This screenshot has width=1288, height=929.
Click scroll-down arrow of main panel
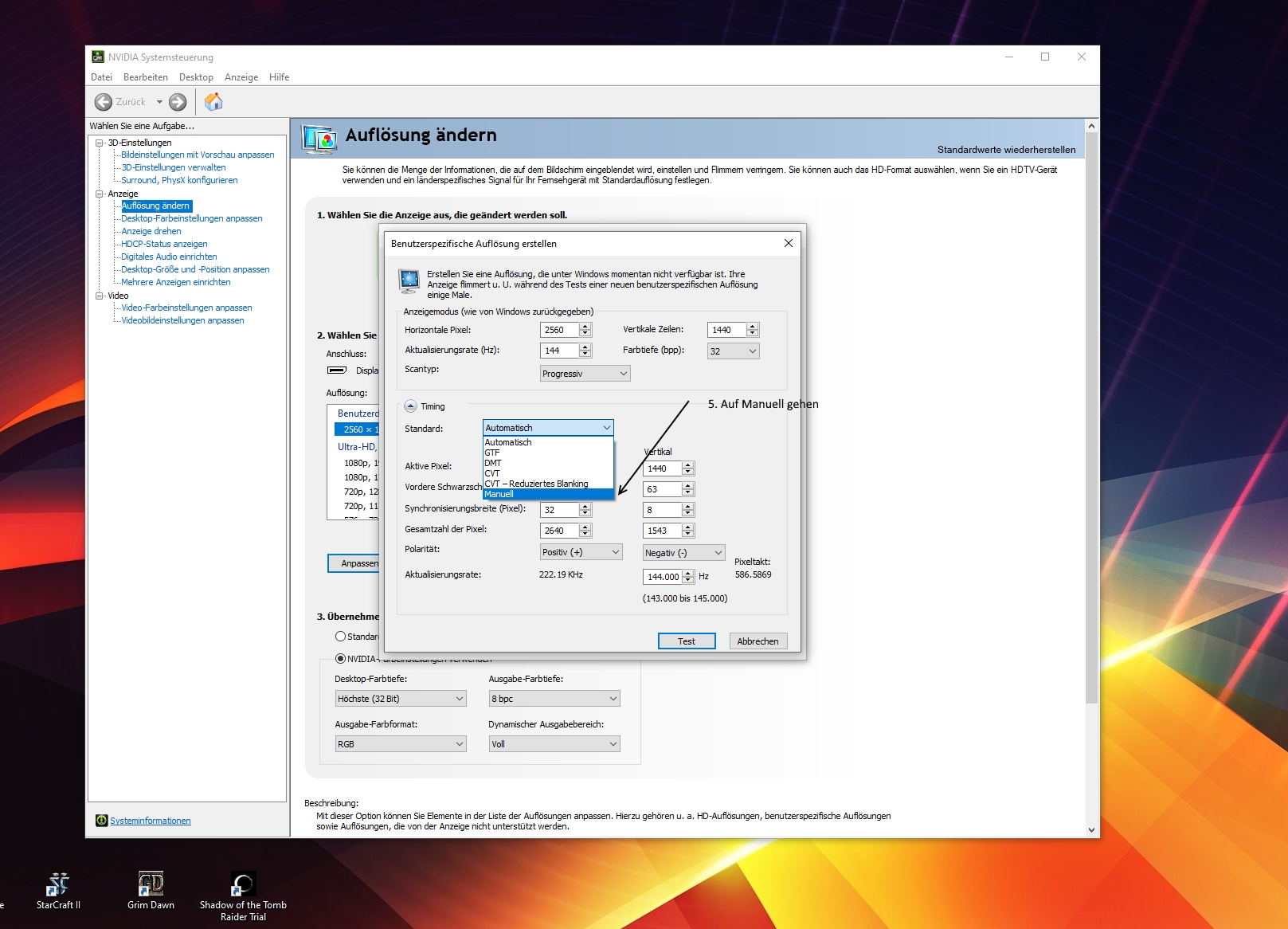coord(1091,829)
